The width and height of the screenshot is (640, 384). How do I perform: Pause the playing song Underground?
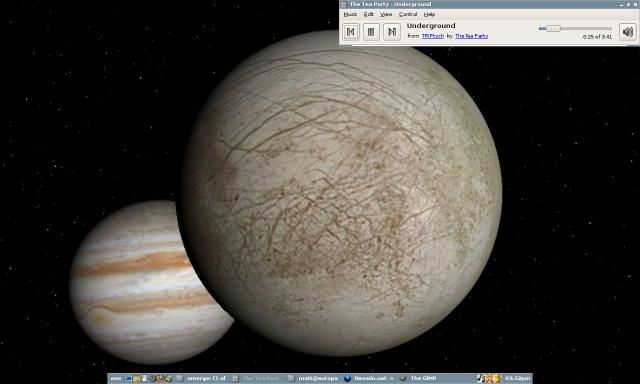tap(371, 32)
